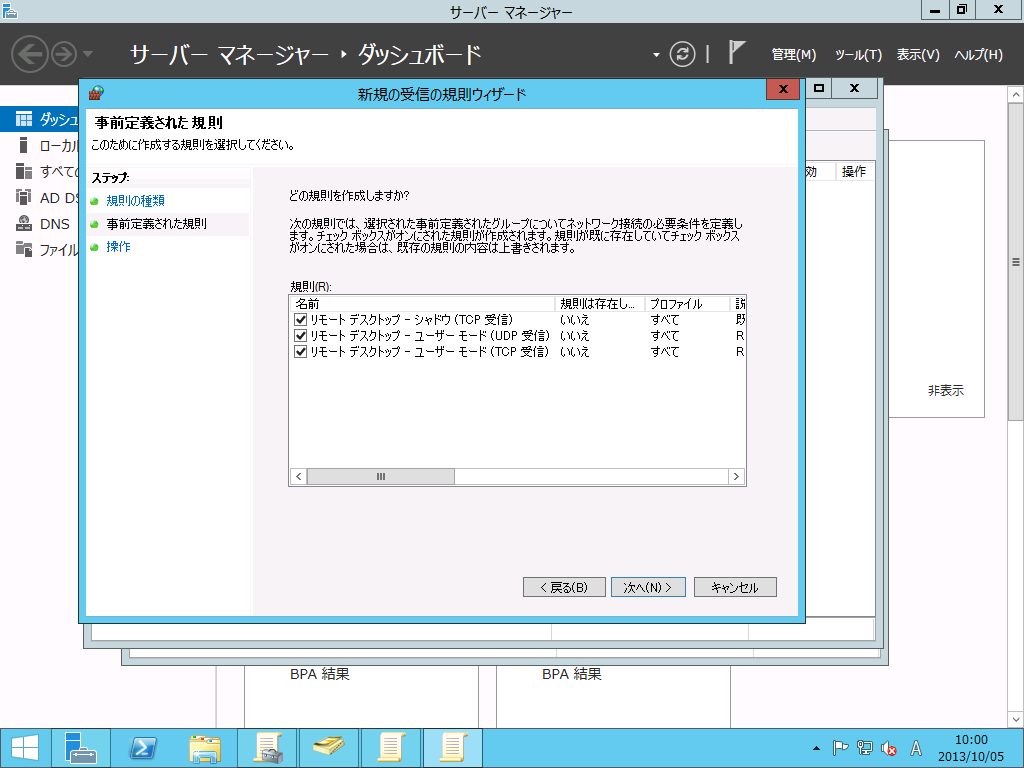Screen dimensions: 1024x768
Task: Select the Local Server sidebar icon
Action: tap(24, 145)
